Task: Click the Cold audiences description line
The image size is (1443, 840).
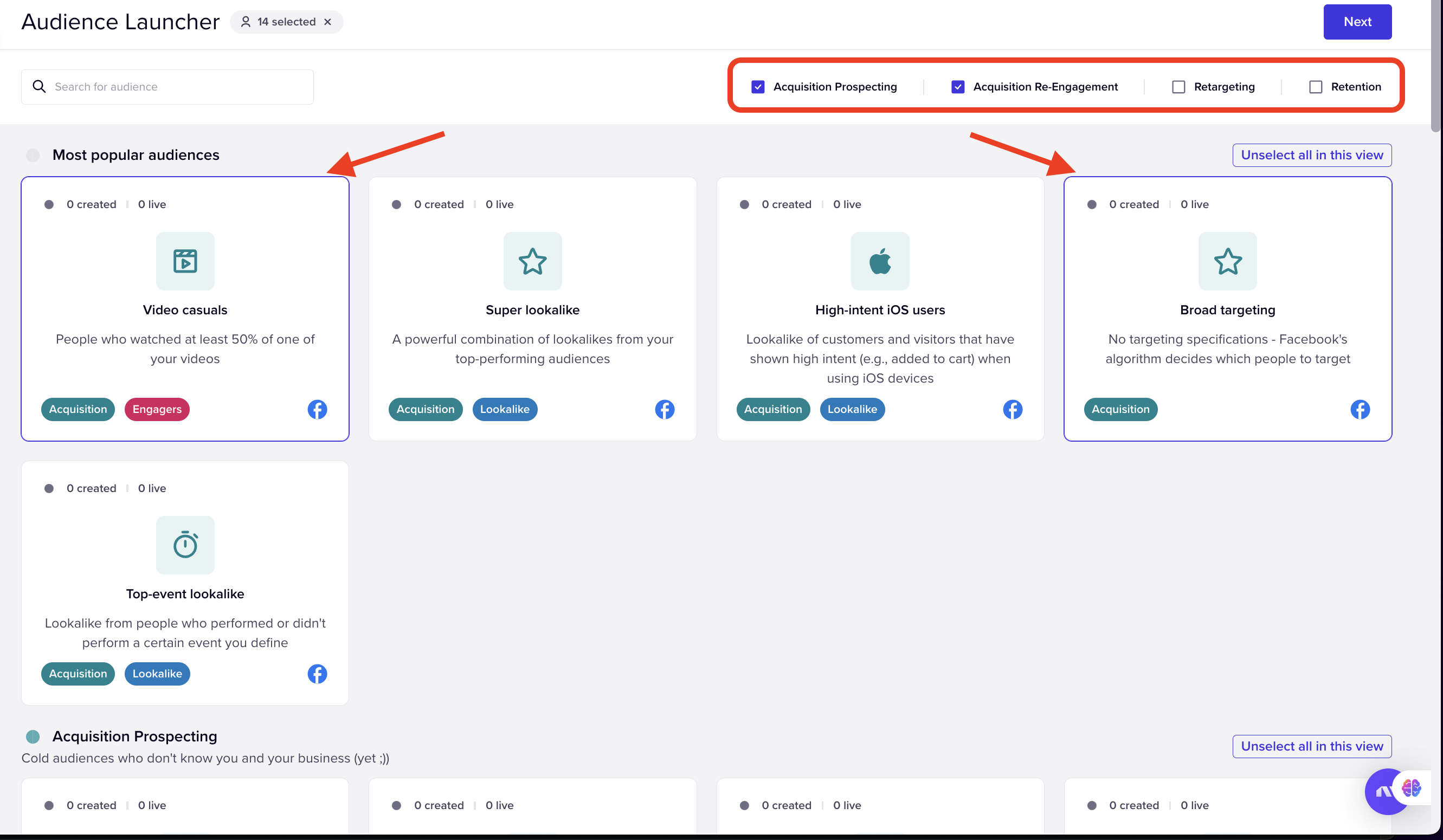Action: (205, 758)
